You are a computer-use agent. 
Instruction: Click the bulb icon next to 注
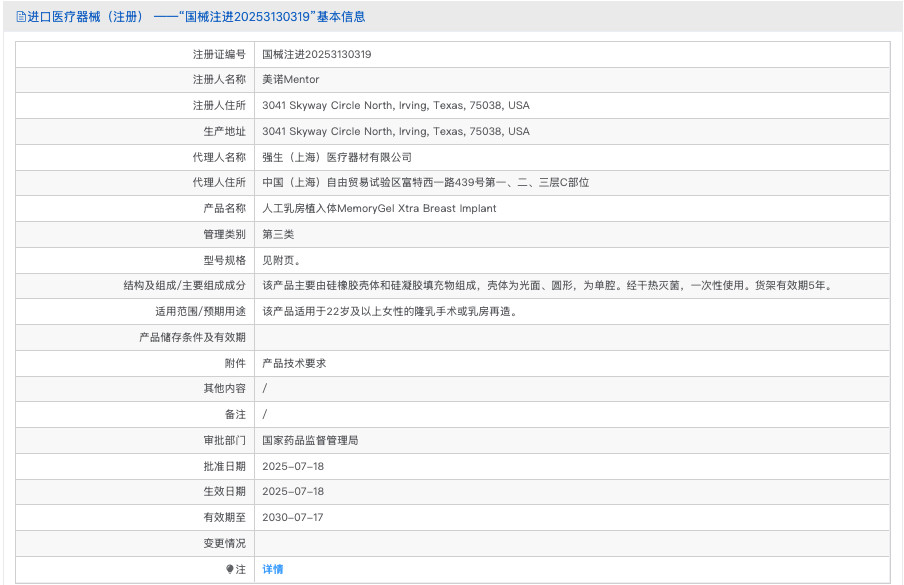click(229, 569)
